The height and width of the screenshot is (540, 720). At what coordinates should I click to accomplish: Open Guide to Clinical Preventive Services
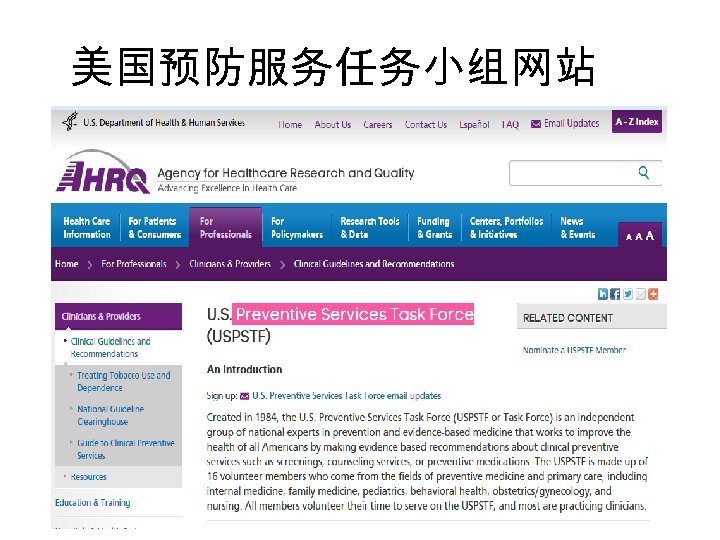click(x=125, y=449)
